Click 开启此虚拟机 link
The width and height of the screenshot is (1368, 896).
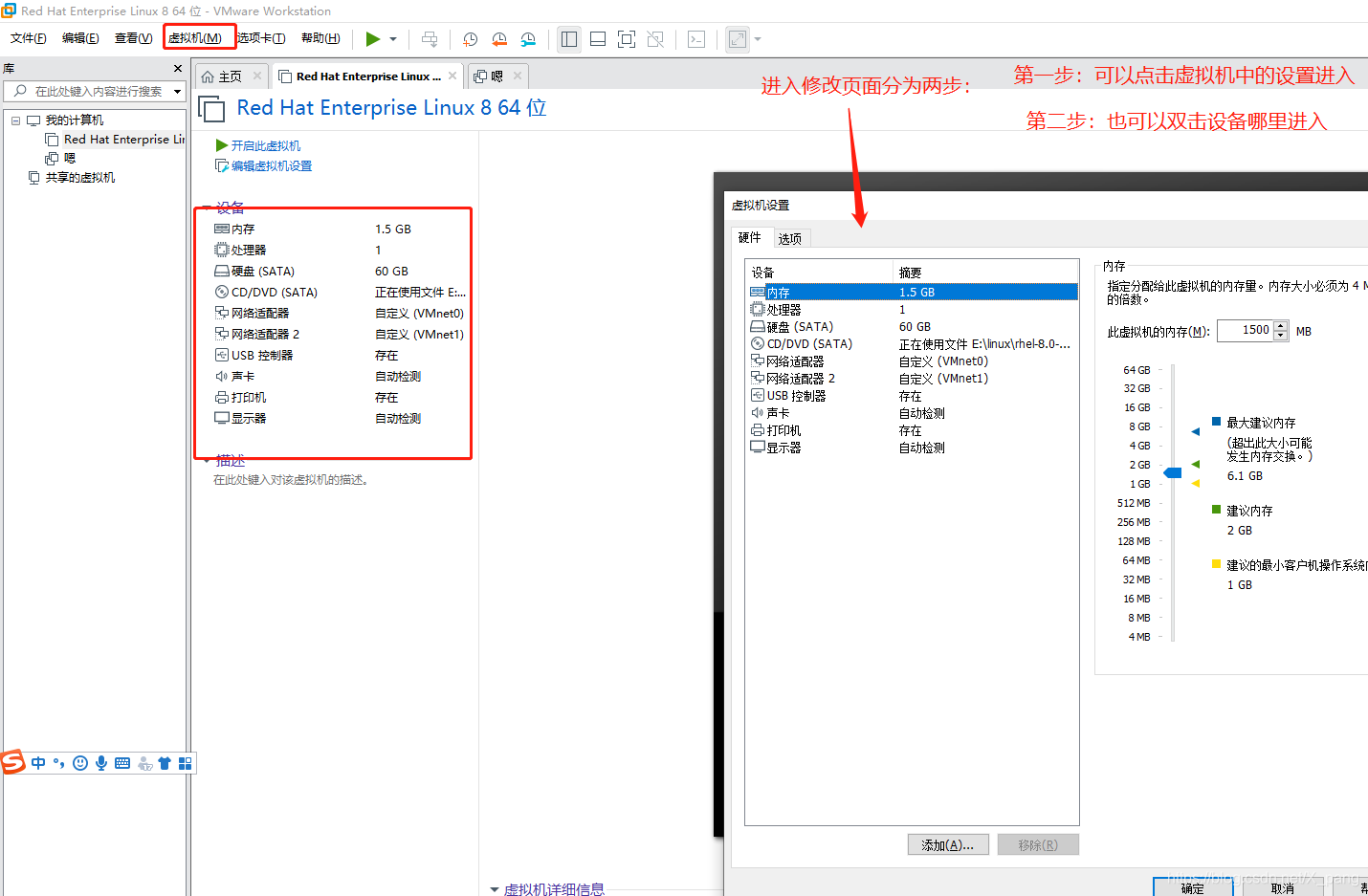(x=258, y=145)
